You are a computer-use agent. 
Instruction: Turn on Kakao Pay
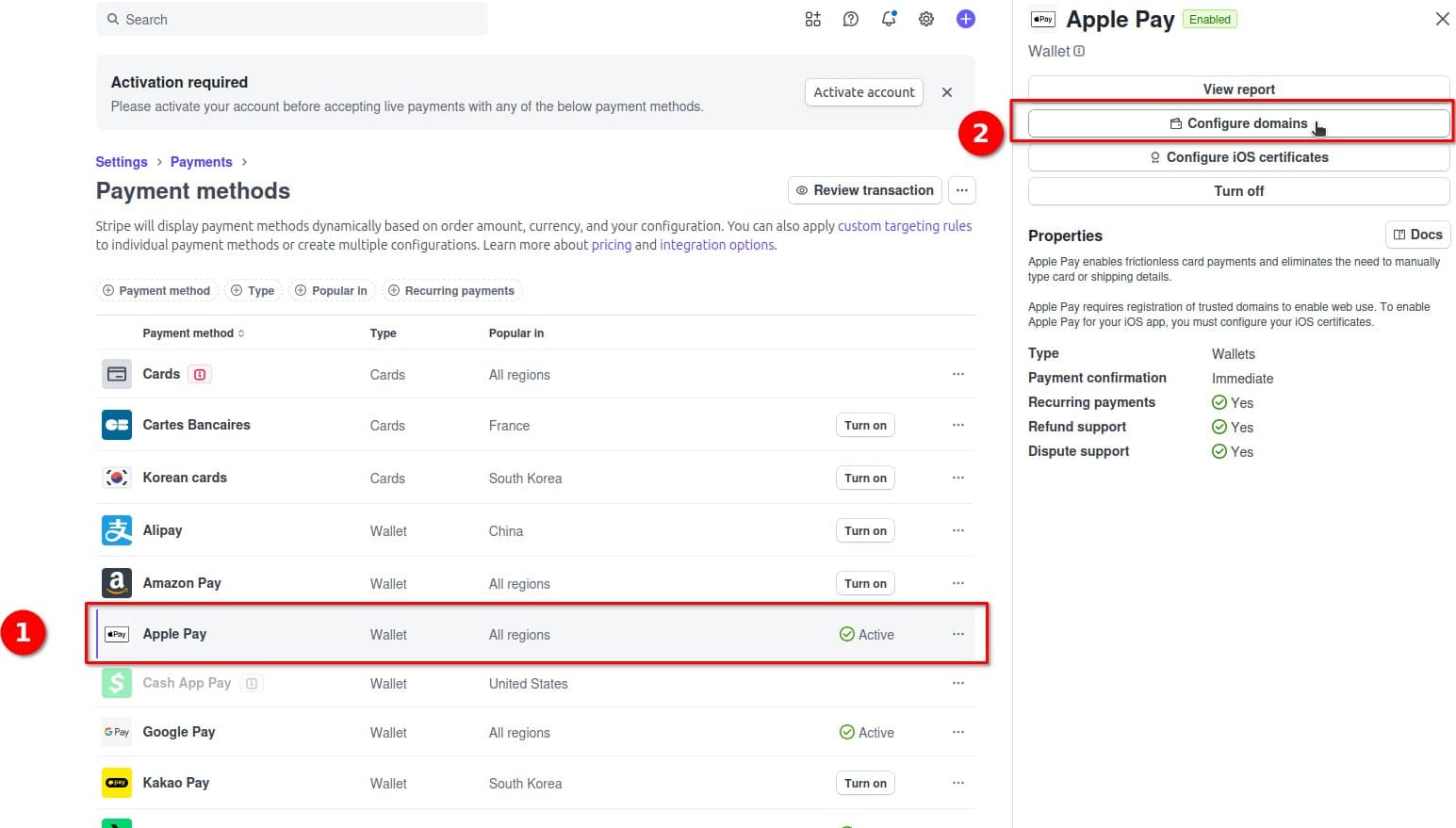(x=865, y=783)
